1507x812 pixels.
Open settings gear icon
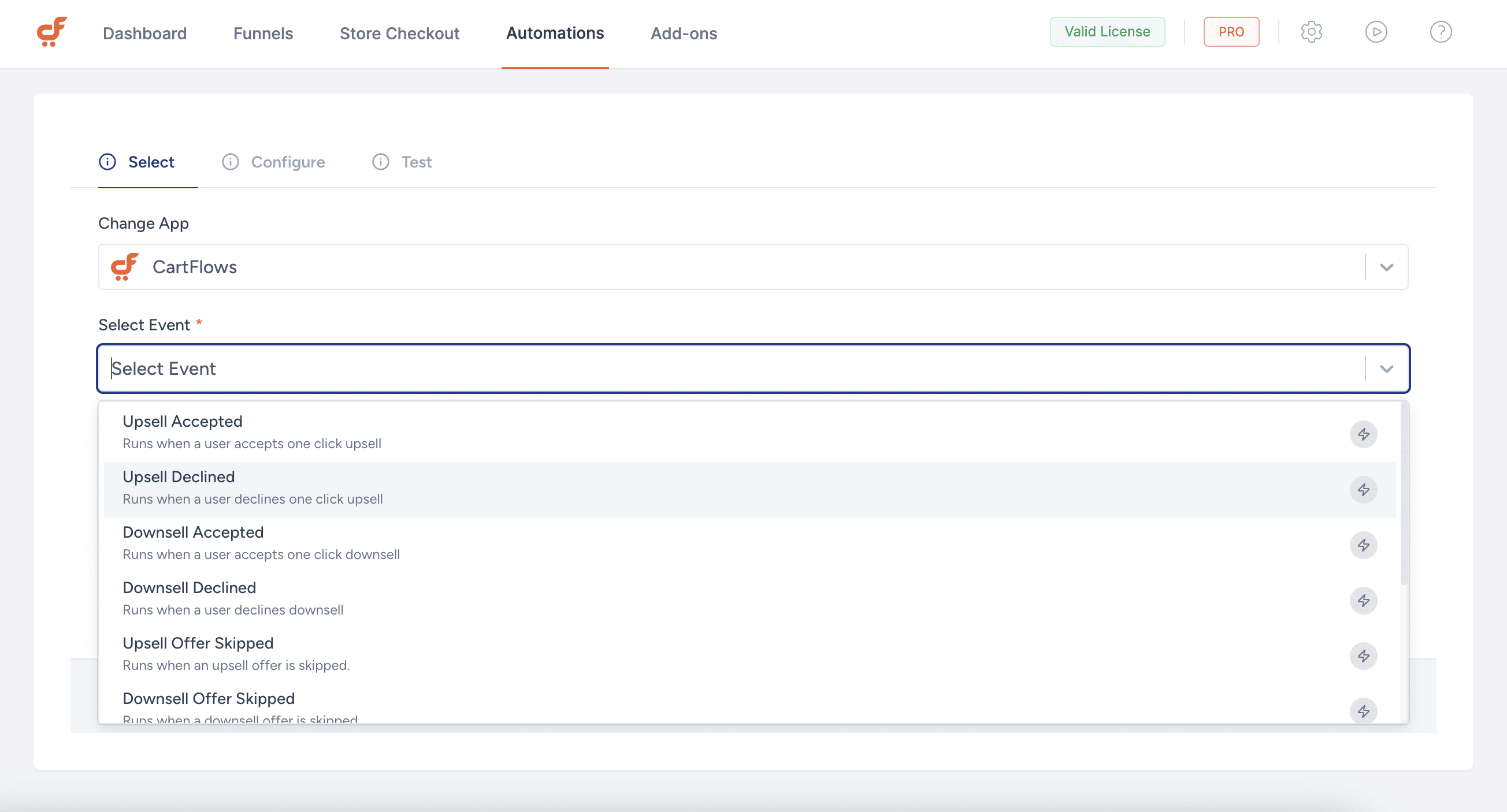pos(1311,32)
